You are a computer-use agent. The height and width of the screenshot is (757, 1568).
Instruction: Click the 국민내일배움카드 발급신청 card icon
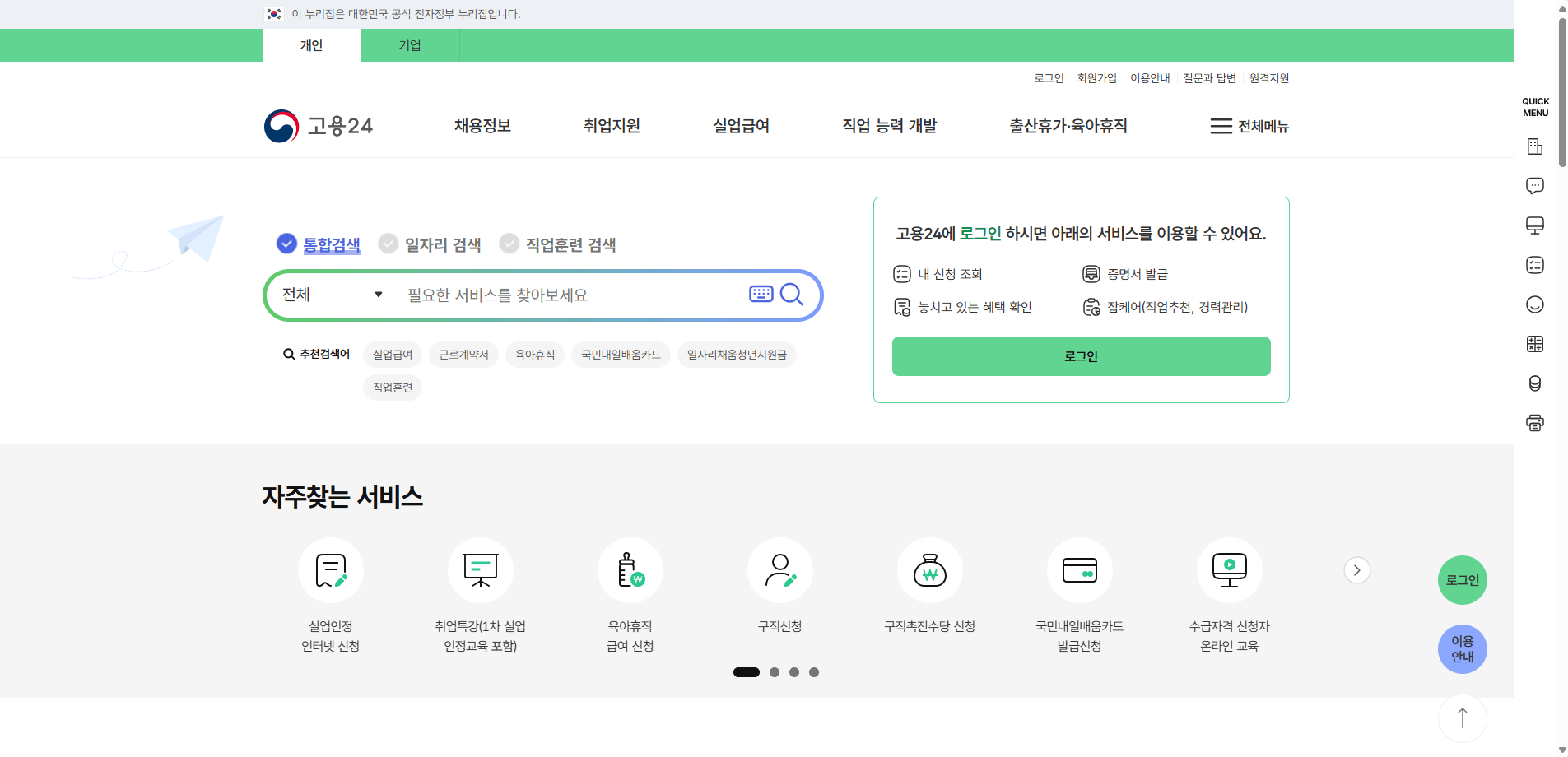[x=1080, y=570]
